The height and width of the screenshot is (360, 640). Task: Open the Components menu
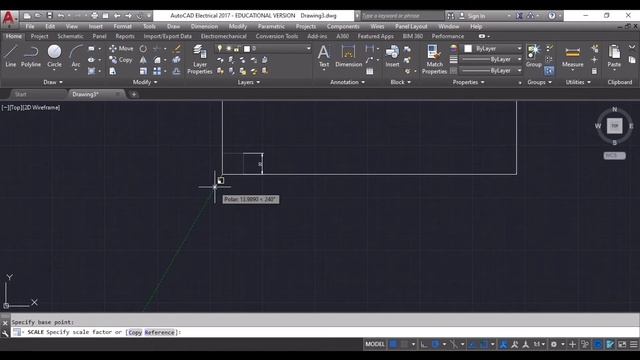click(343, 26)
